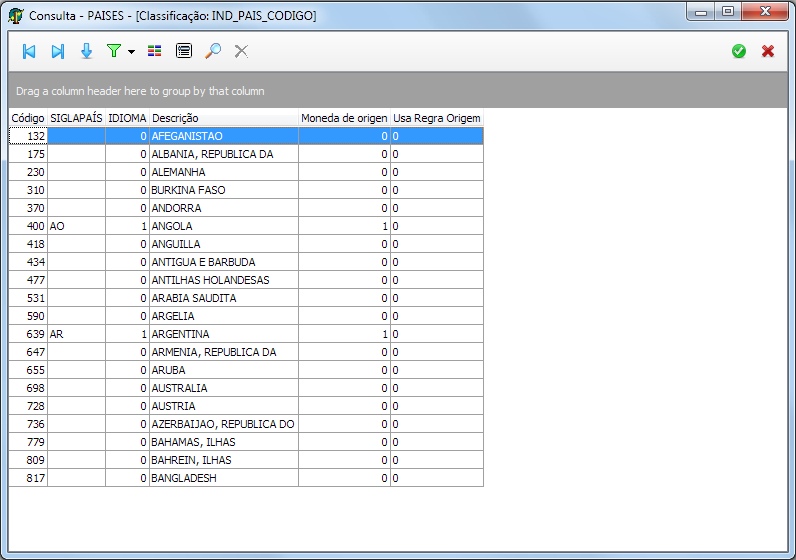Screen dimensions: 796x560
Task: Select the ANGOLA description cell
Action: tap(222, 226)
